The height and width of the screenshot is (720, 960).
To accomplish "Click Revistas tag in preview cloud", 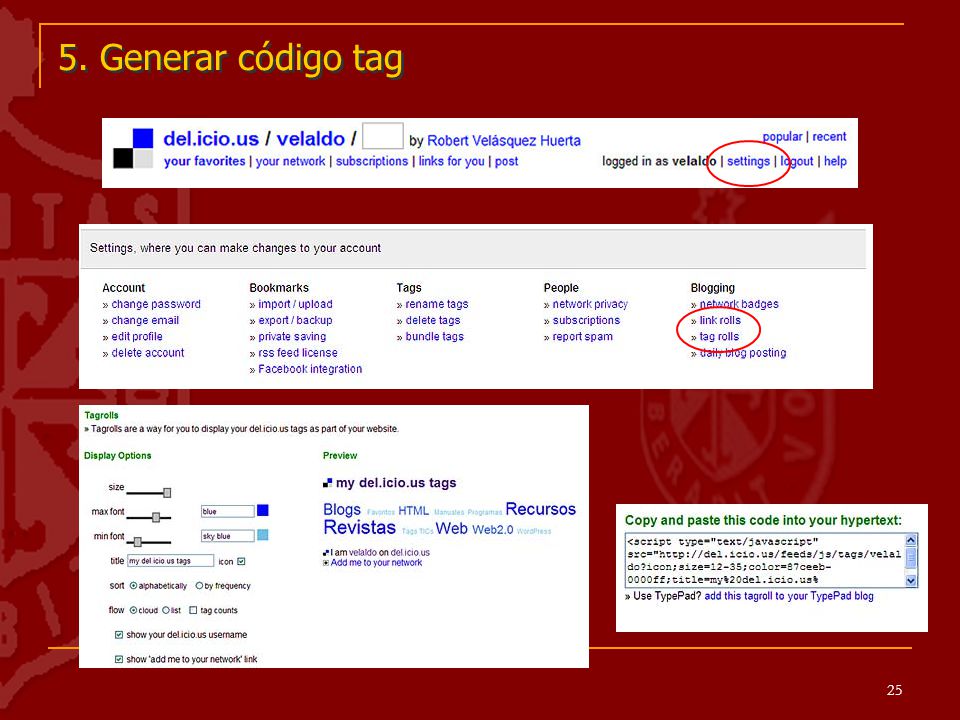I will 359,527.
